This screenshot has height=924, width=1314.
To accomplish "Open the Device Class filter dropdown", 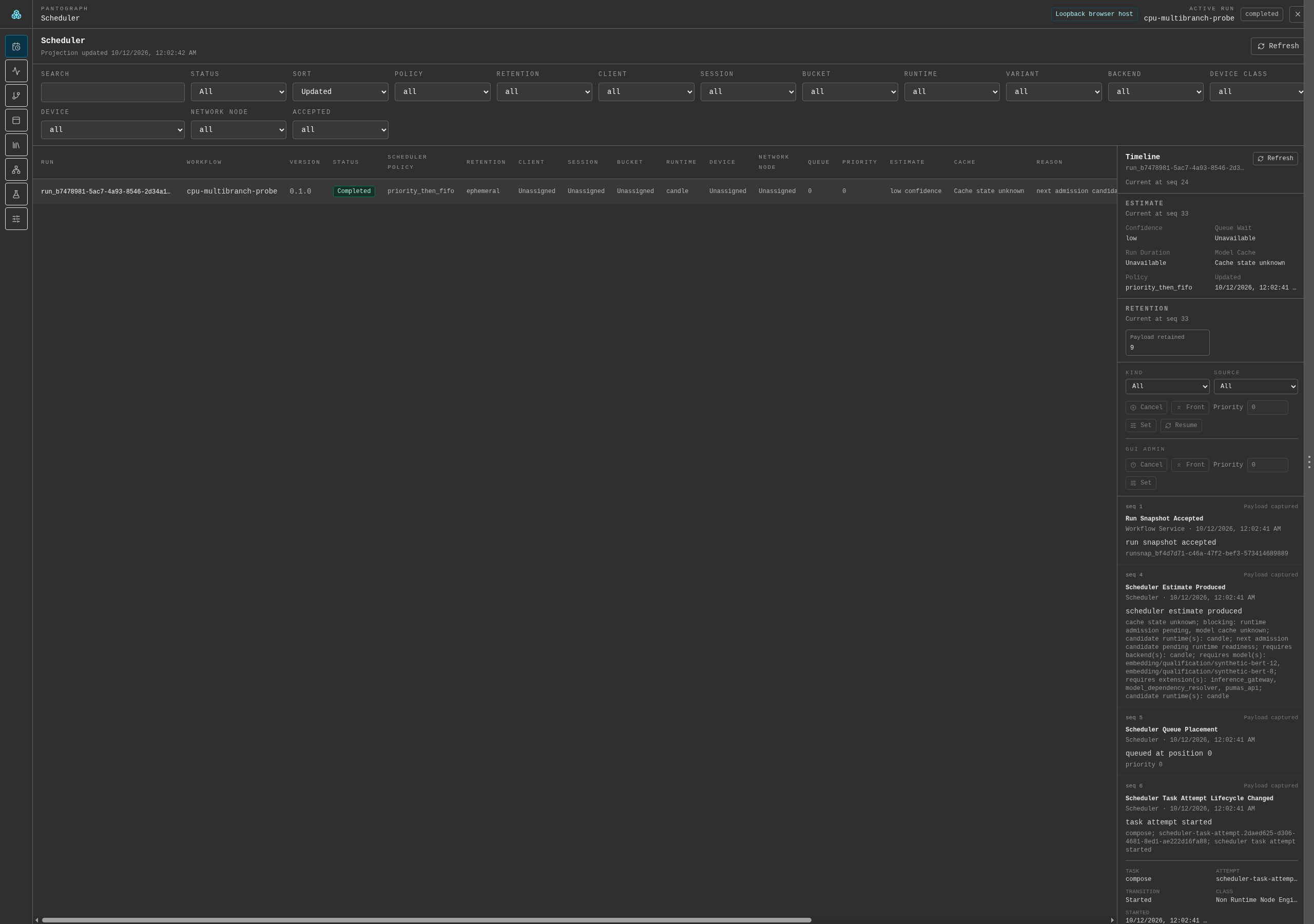I will tap(1257, 92).
